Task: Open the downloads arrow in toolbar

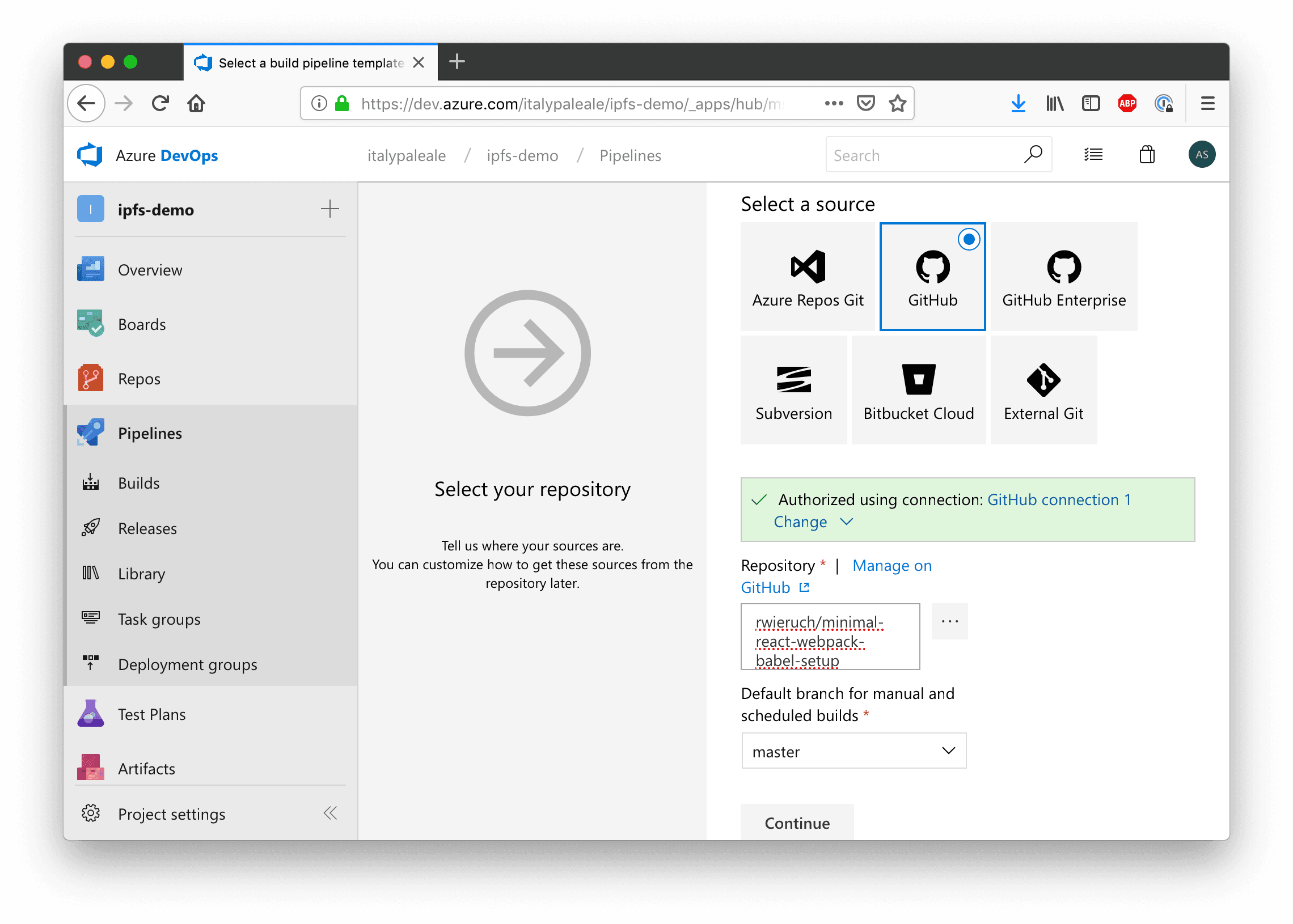Action: point(1018,104)
